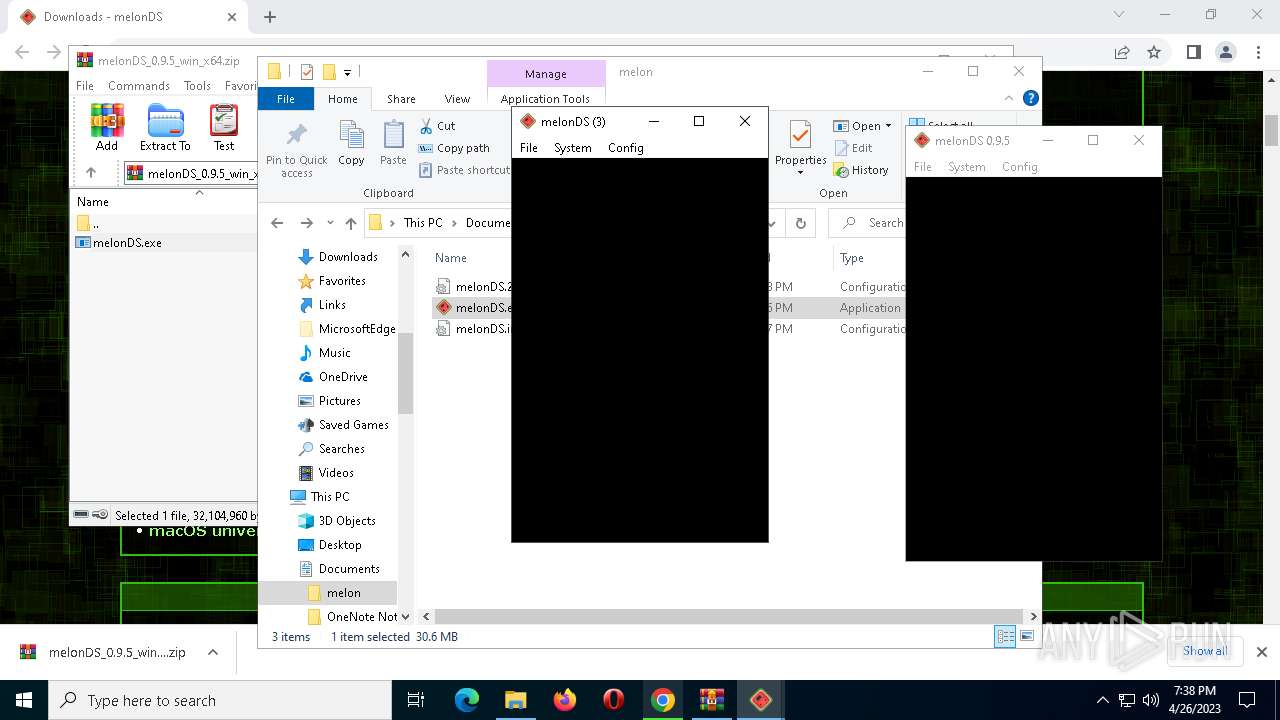Switch to Explorer Share tab
Viewport: 1280px width, 720px height.
(x=401, y=99)
